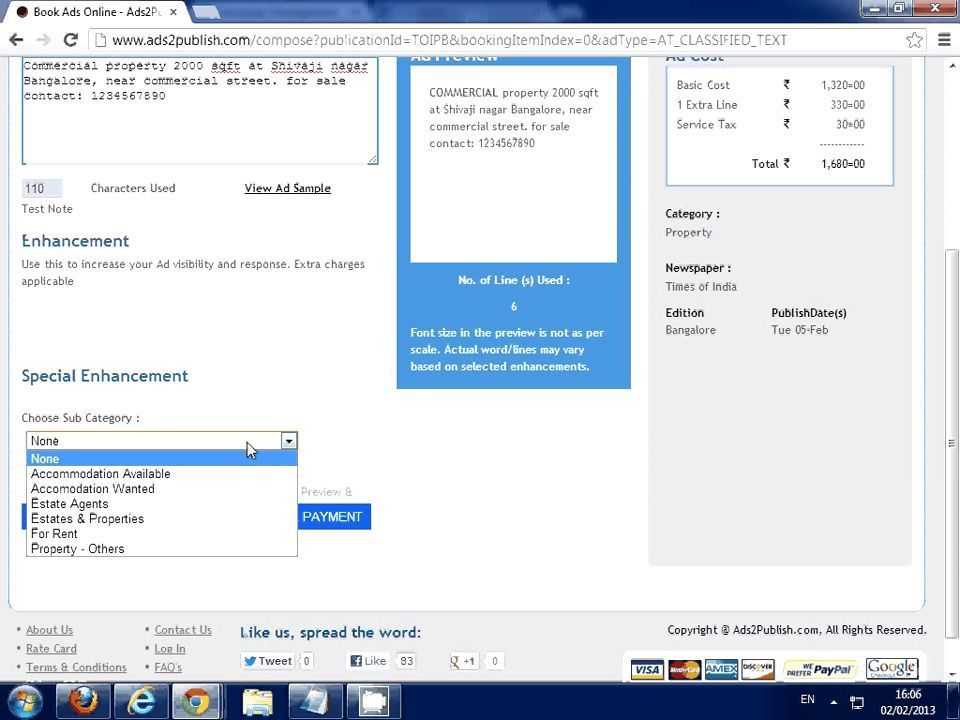Select For Rent sub category
This screenshot has width=960, height=720.
54,534
